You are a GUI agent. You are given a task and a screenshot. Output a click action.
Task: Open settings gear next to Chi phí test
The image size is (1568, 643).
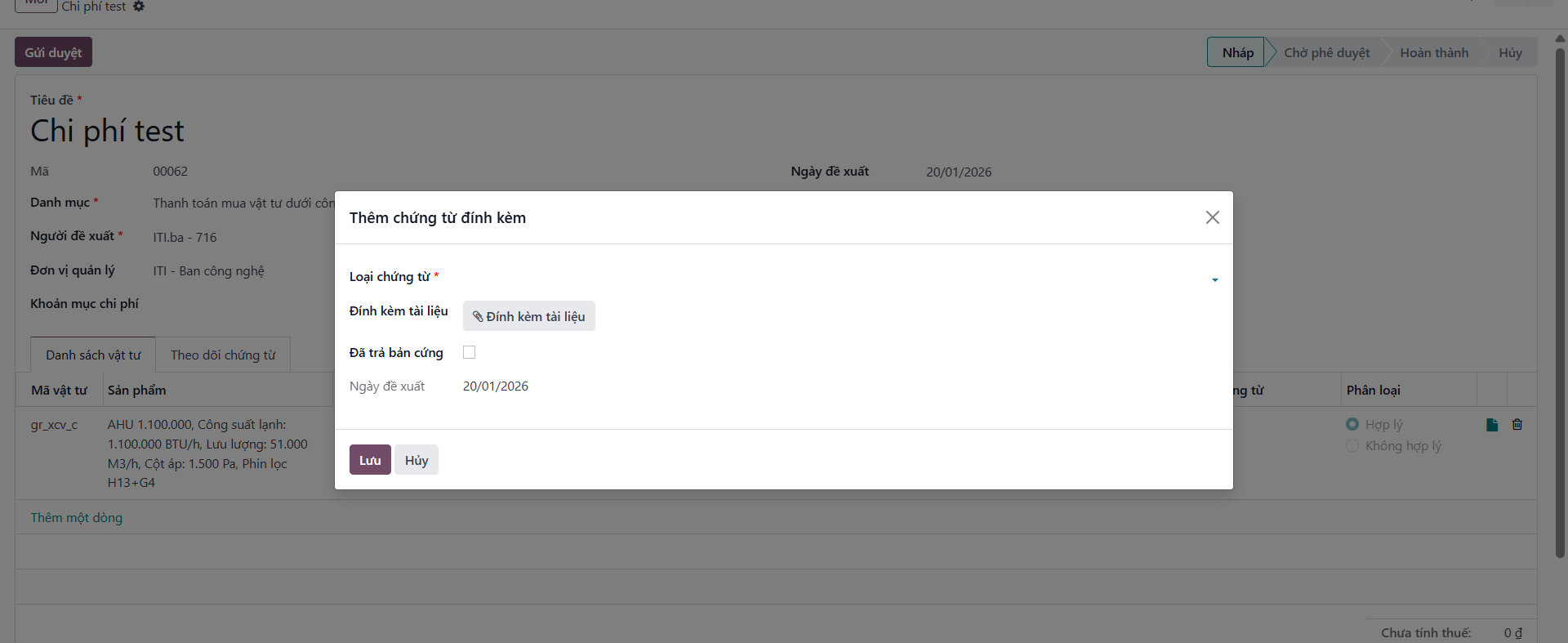[139, 7]
